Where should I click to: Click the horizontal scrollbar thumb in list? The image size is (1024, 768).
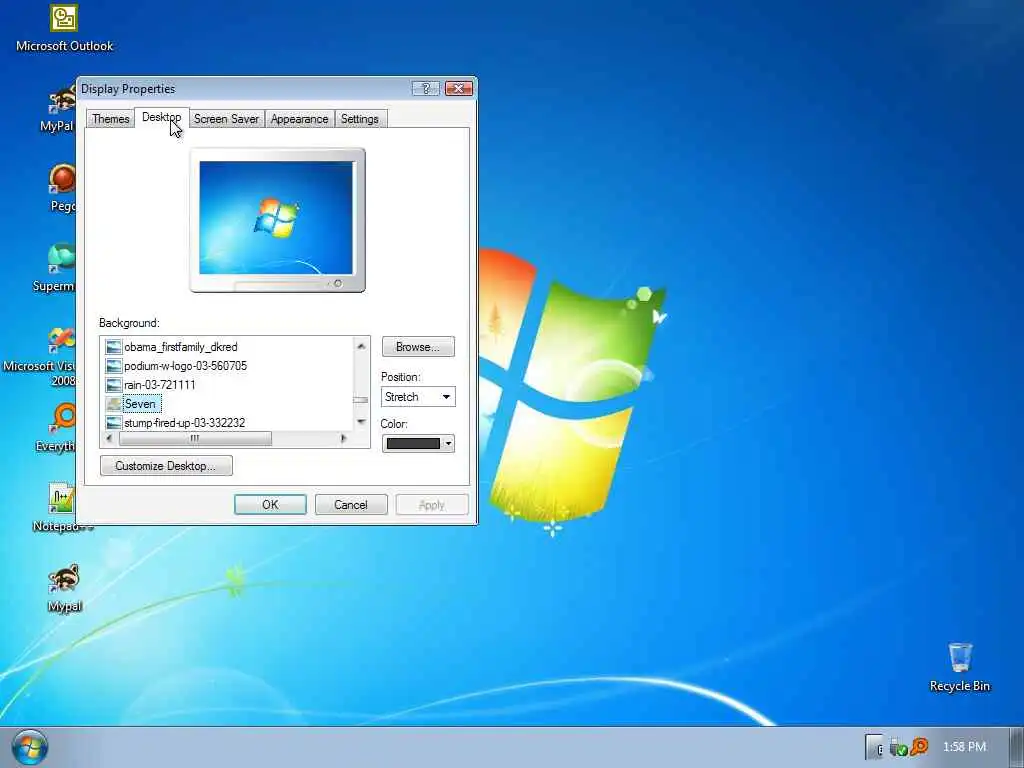(195, 439)
